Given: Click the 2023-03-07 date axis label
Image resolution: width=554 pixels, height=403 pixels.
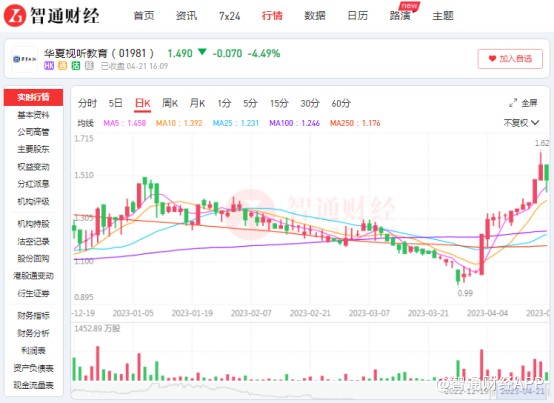Looking at the screenshot, I should tap(369, 313).
